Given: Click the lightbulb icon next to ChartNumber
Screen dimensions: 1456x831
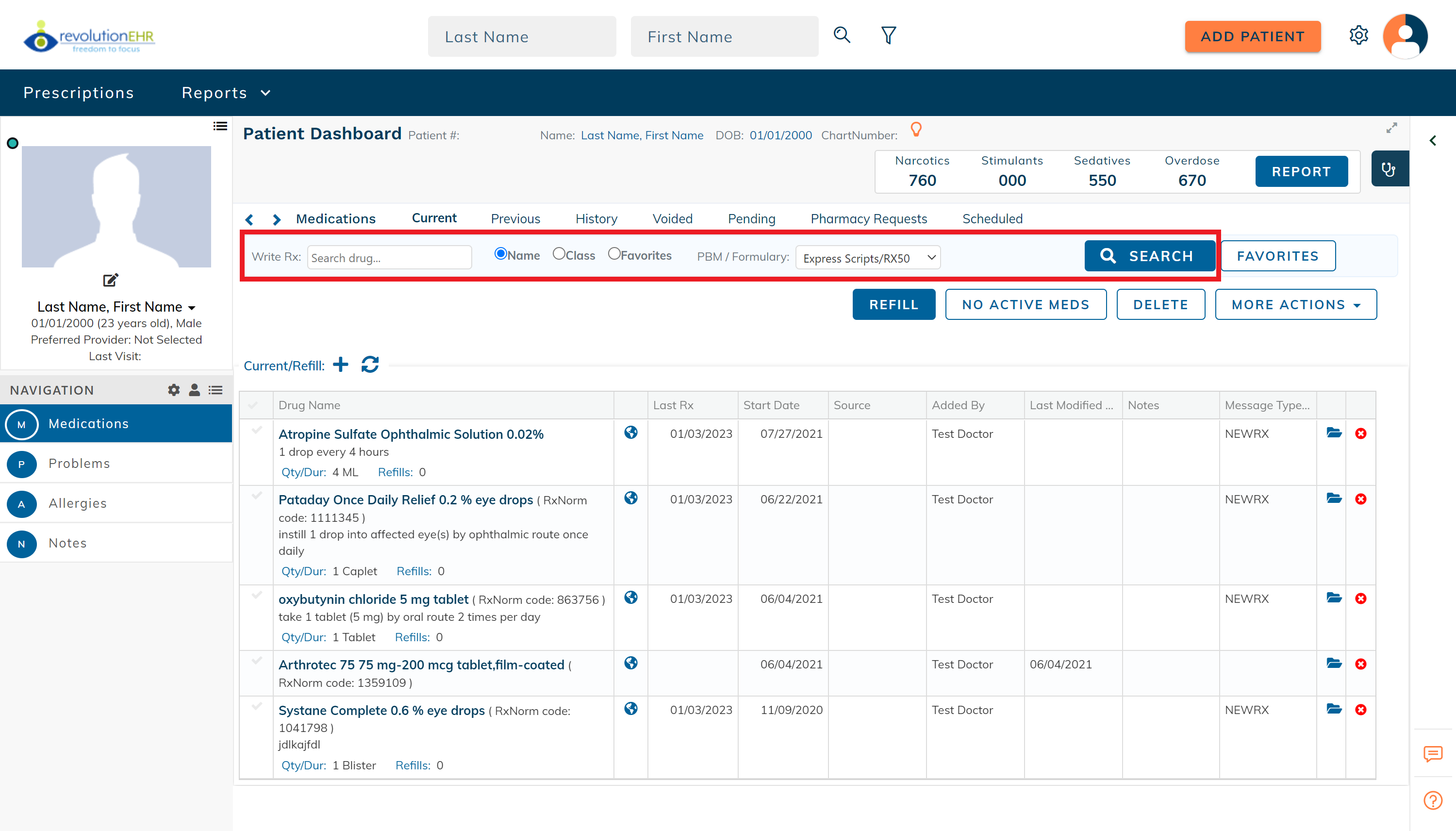Looking at the screenshot, I should (x=916, y=130).
